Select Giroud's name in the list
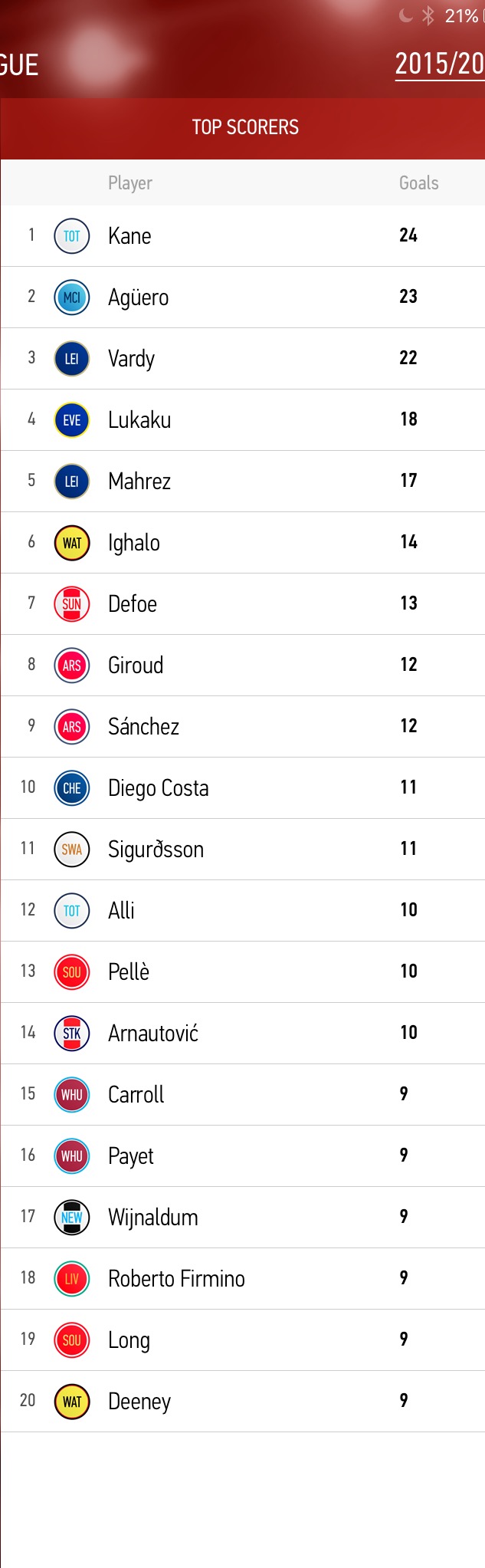 click(x=136, y=666)
